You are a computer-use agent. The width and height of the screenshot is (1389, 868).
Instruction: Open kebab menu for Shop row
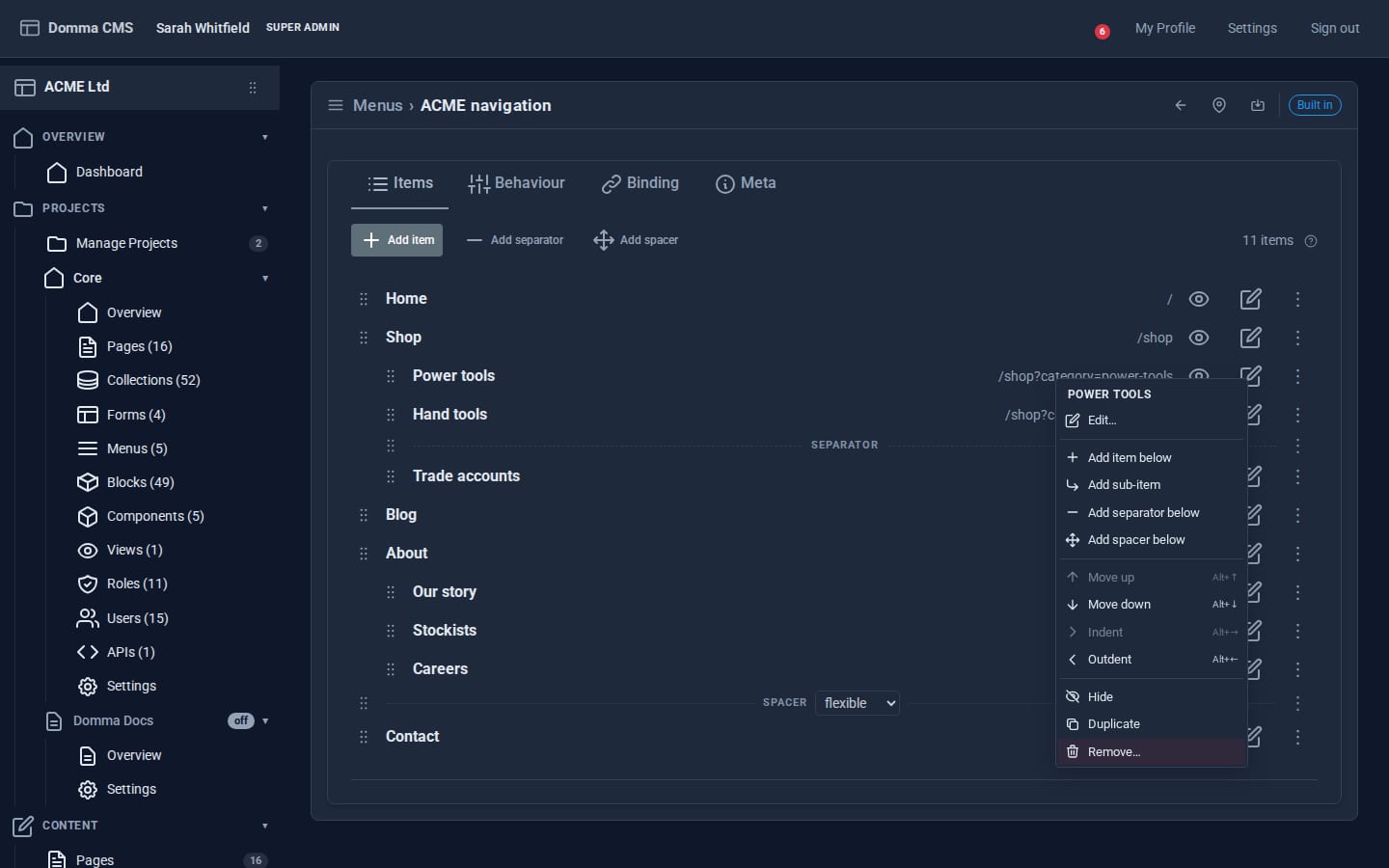coord(1297,338)
